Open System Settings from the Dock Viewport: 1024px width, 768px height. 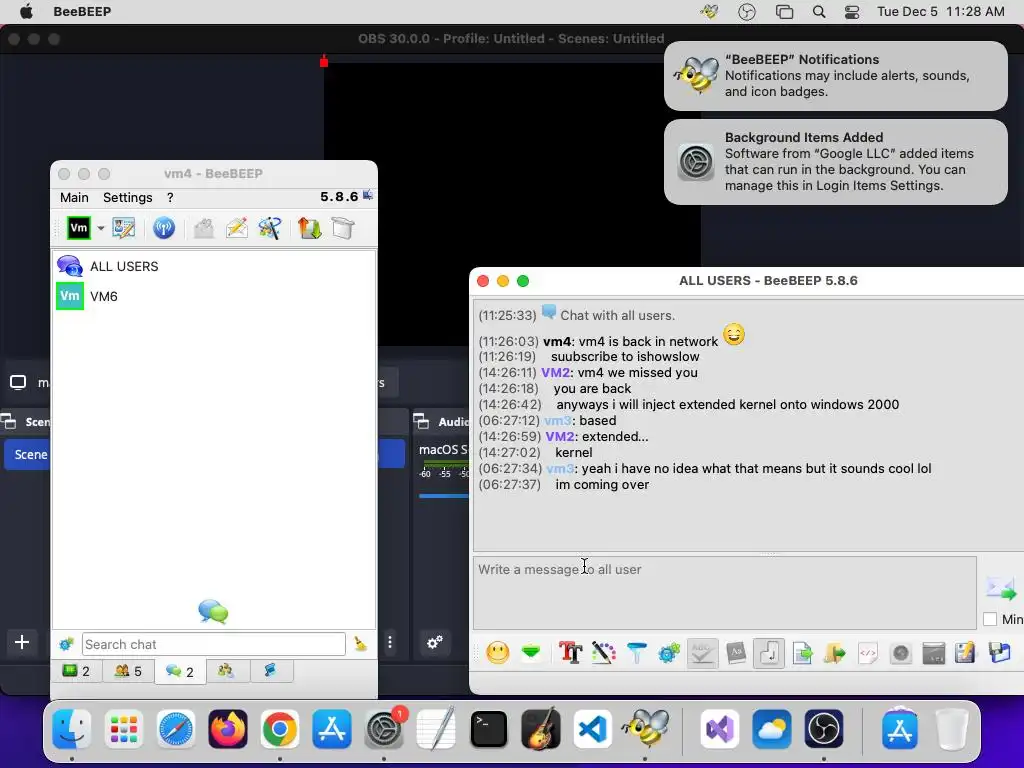(385, 729)
